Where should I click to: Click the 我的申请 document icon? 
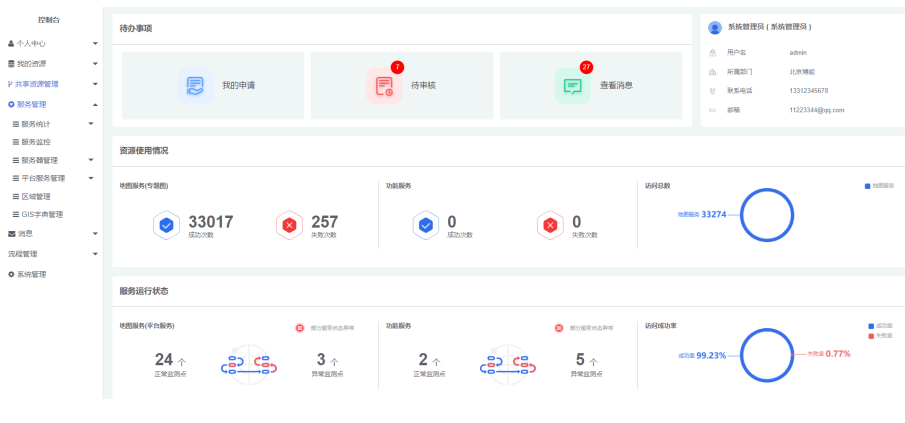(x=195, y=86)
